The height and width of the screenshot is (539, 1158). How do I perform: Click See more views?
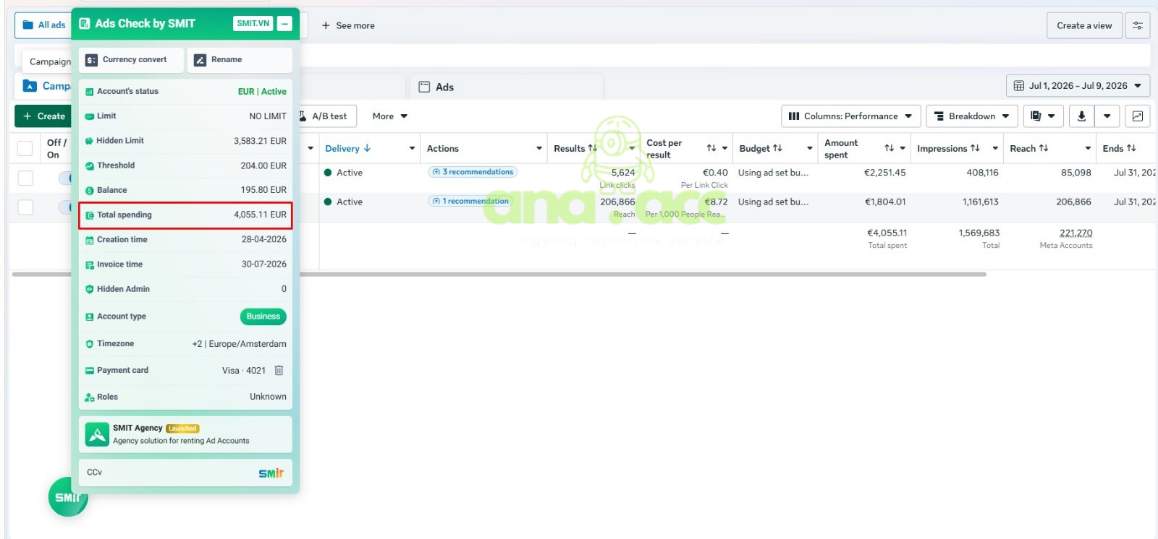pyautogui.click(x=348, y=25)
